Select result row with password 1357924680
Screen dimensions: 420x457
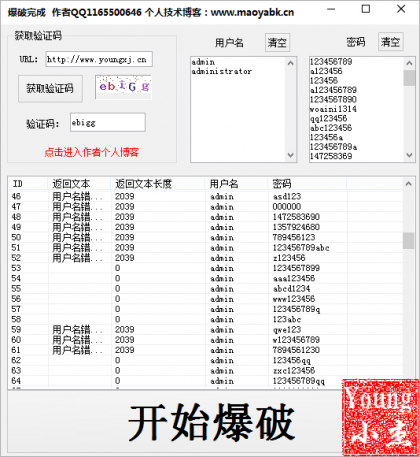coord(205,227)
